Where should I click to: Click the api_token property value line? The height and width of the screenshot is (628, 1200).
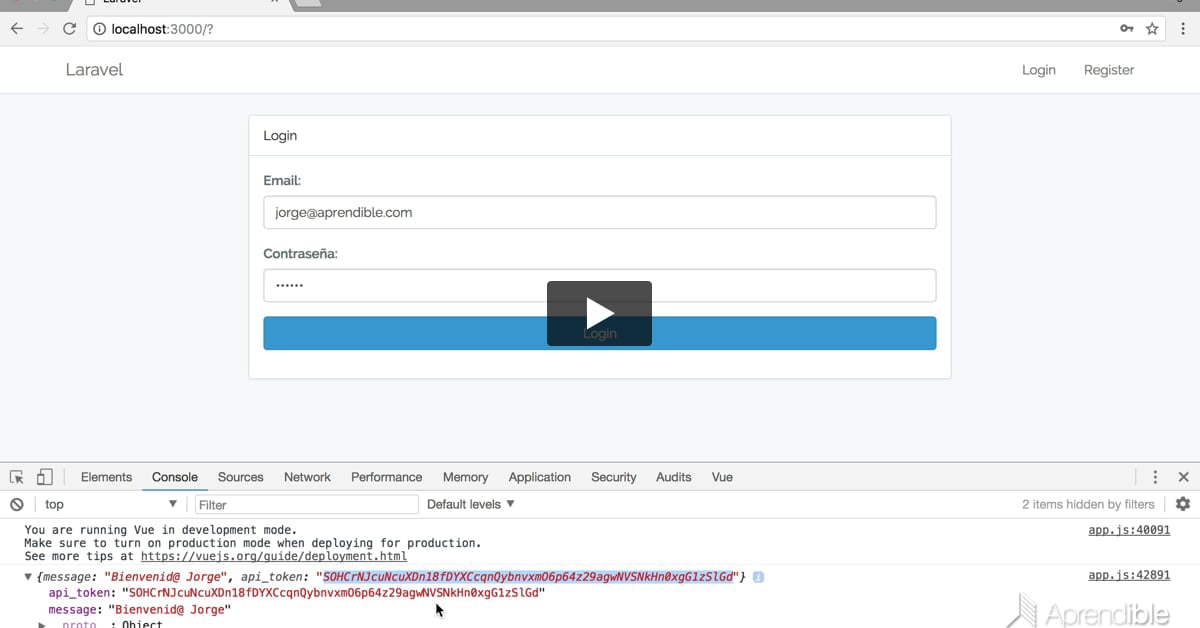[x=296, y=593]
